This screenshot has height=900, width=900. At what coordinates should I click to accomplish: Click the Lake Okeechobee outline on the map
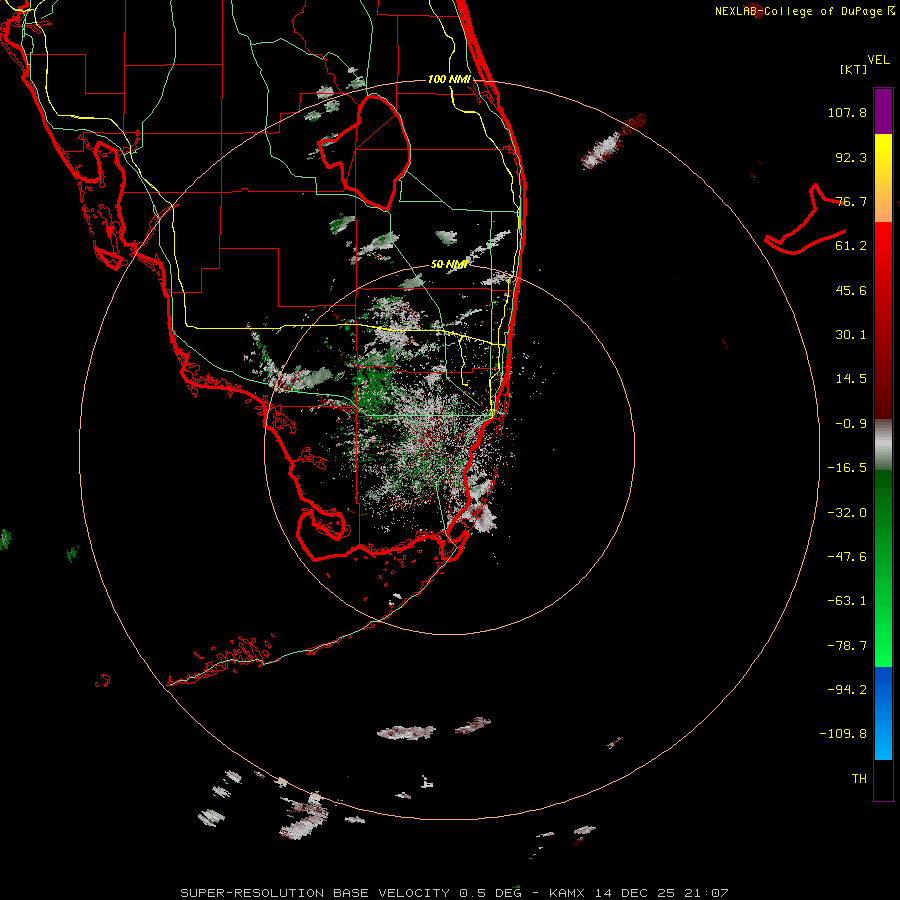pos(364,152)
